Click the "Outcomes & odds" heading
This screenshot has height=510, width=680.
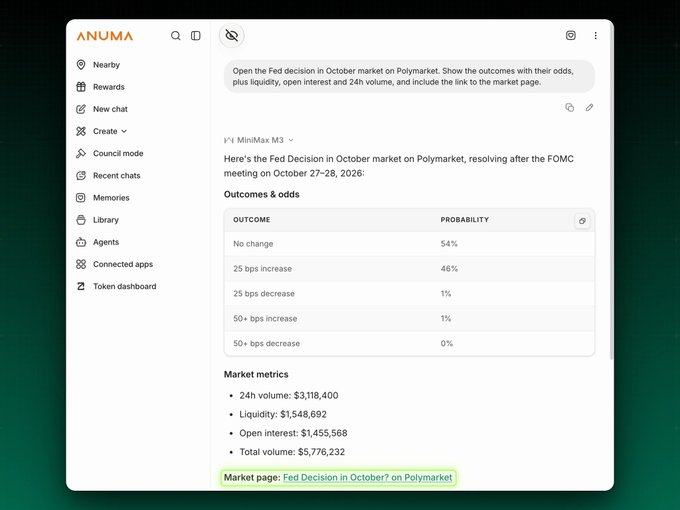[262, 194]
